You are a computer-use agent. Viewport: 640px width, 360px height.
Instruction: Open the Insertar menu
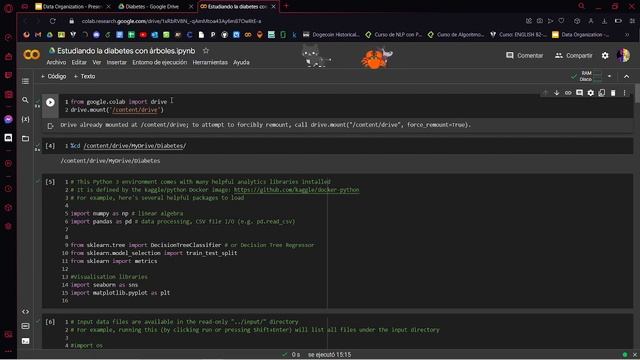click(x=117, y=62)
